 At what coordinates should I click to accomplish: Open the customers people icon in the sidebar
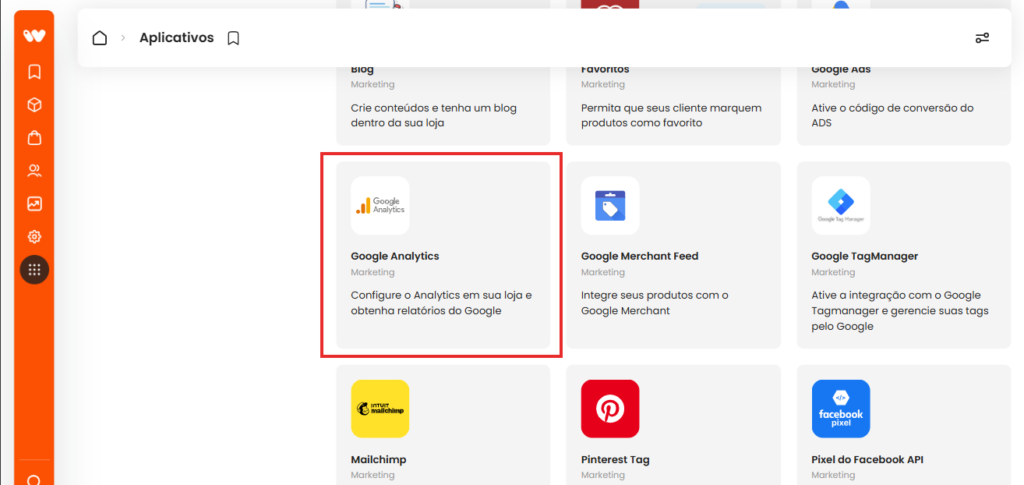35,171
